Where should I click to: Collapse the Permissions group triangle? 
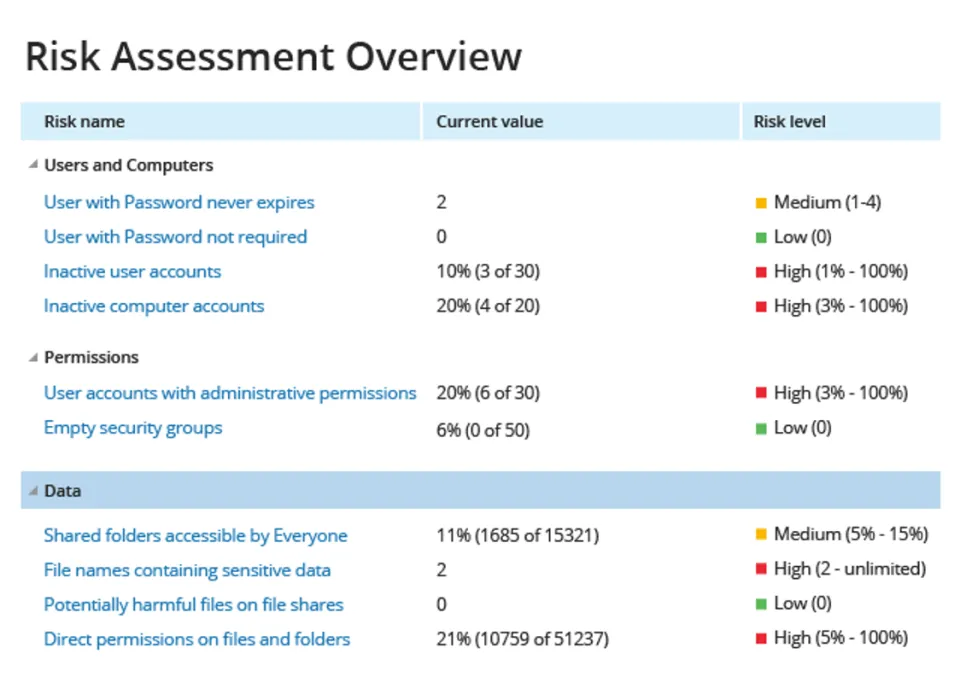click(x=33, y=357)
